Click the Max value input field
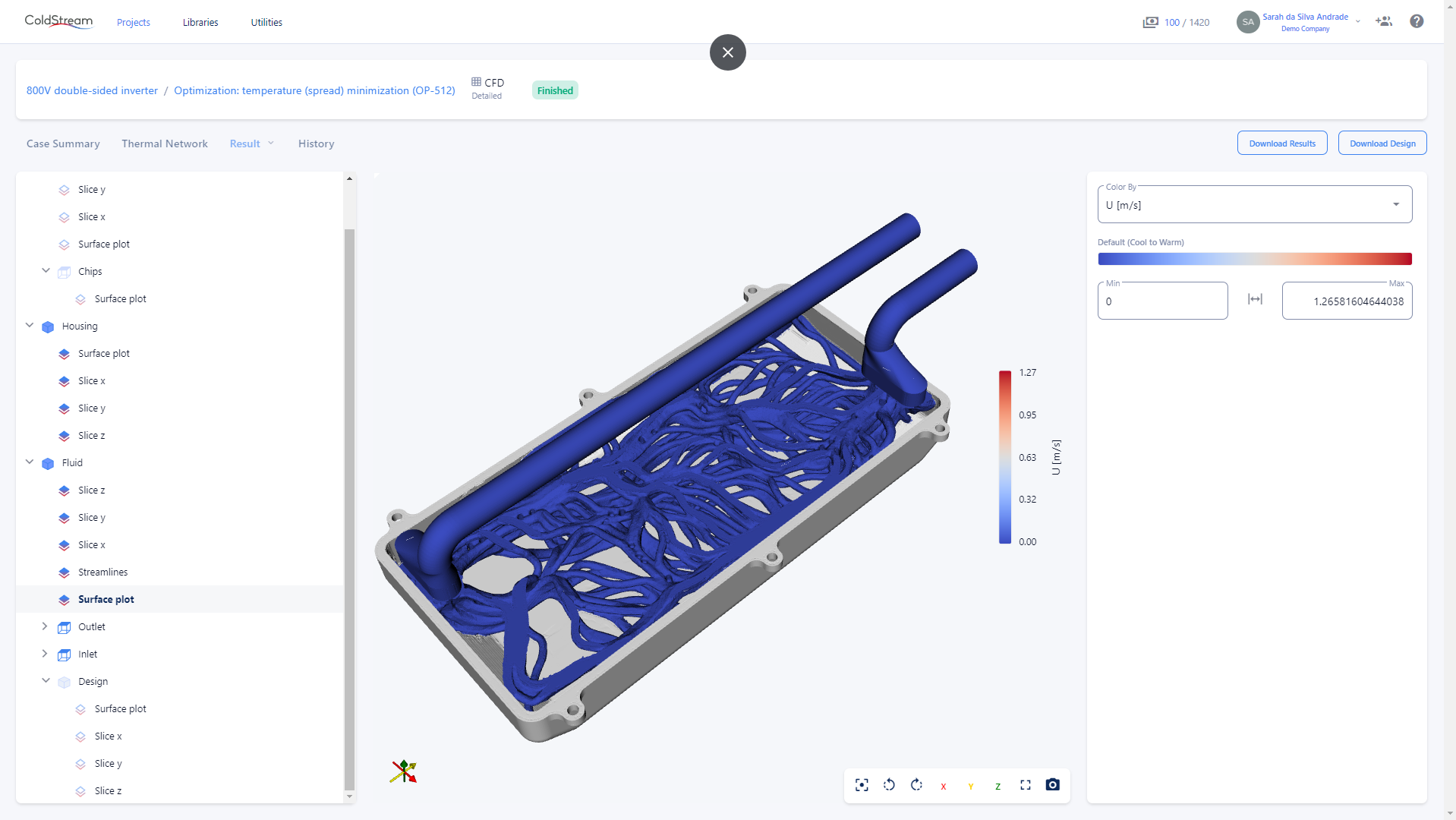This screenshot has height=820, width=1456. tap(1347, 301)
